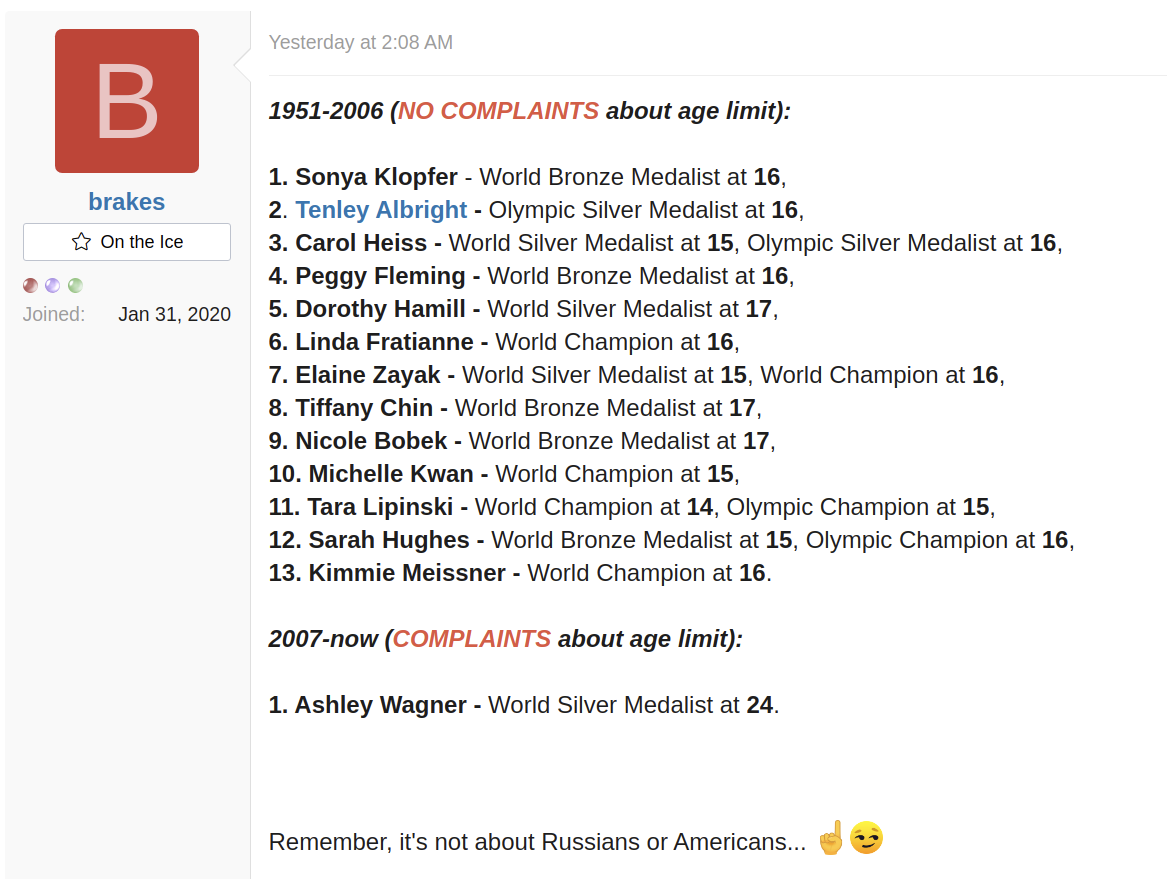Click the red reputation badge dot
The width and height of the screenshot is (1167, 879).
31,286
